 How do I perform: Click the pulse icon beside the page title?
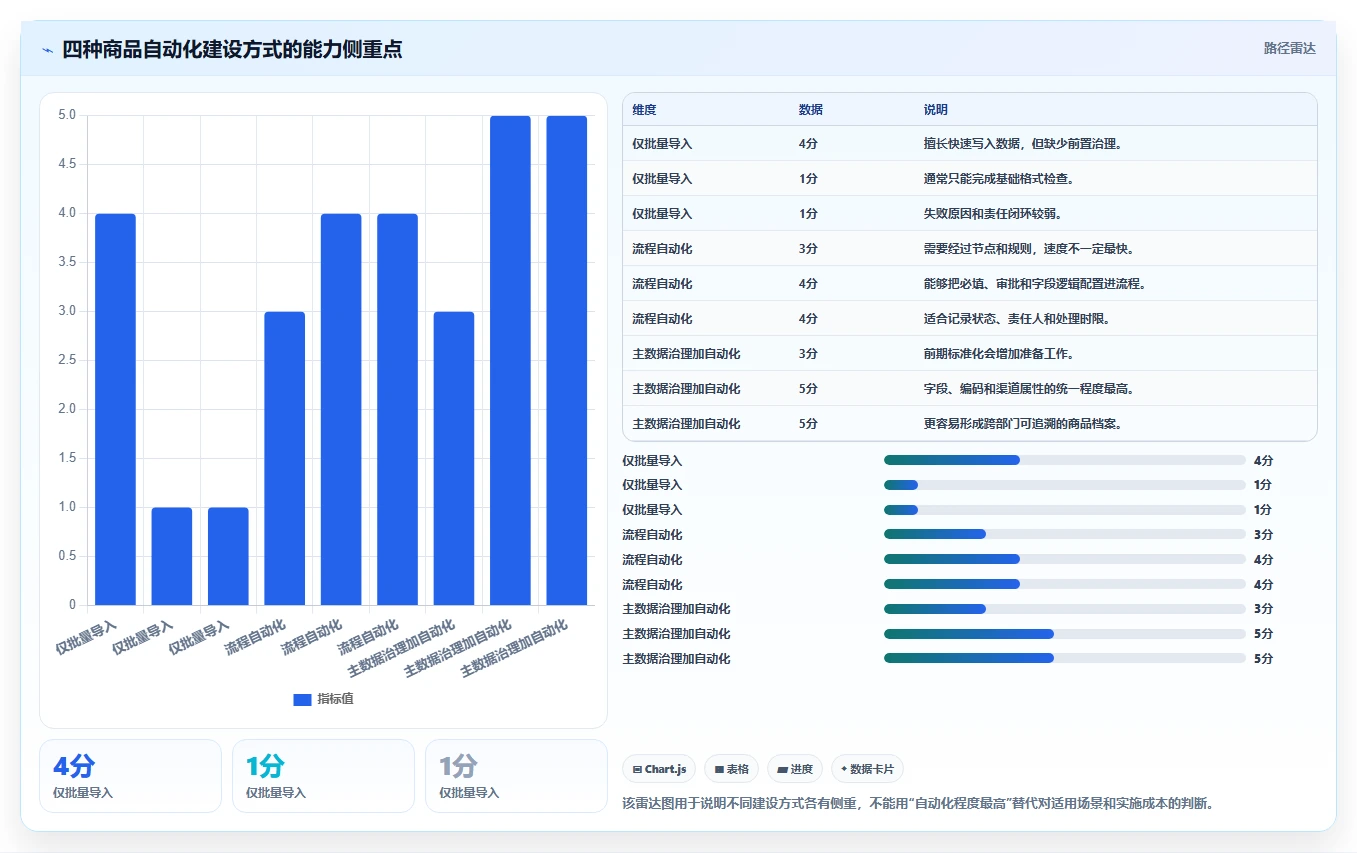point(47,49)
